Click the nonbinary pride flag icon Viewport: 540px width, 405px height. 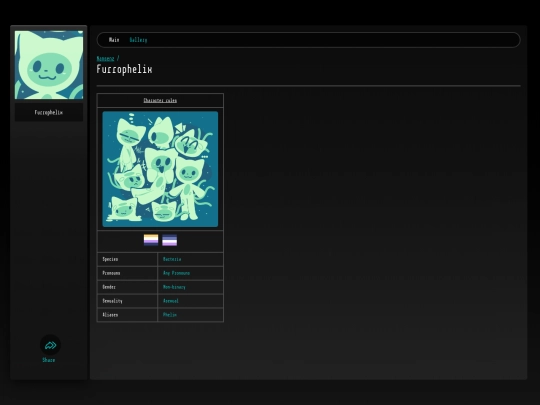151,240
